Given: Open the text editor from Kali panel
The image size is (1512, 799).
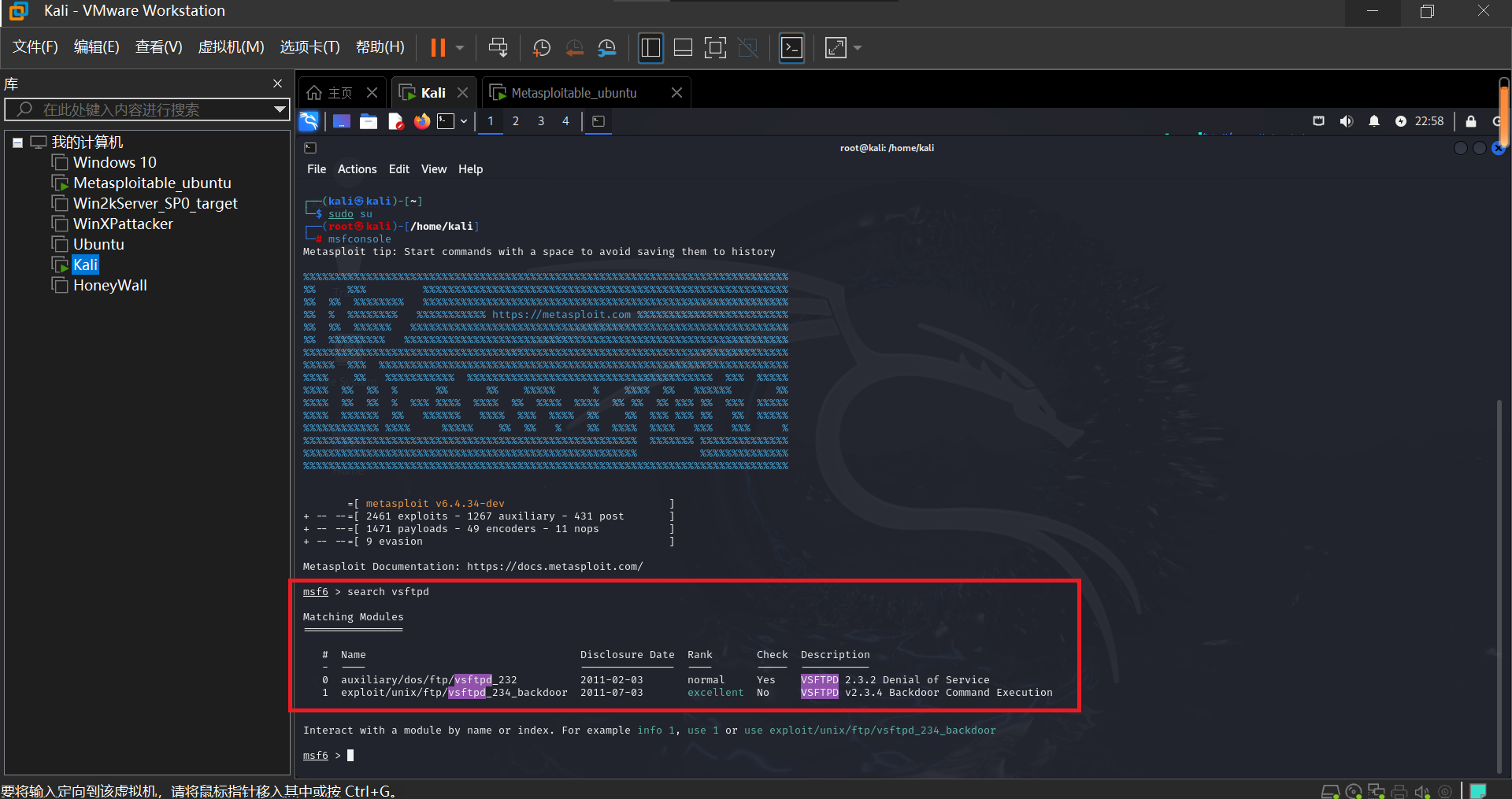Looking at the screenshot, I should tap(395, 121).
